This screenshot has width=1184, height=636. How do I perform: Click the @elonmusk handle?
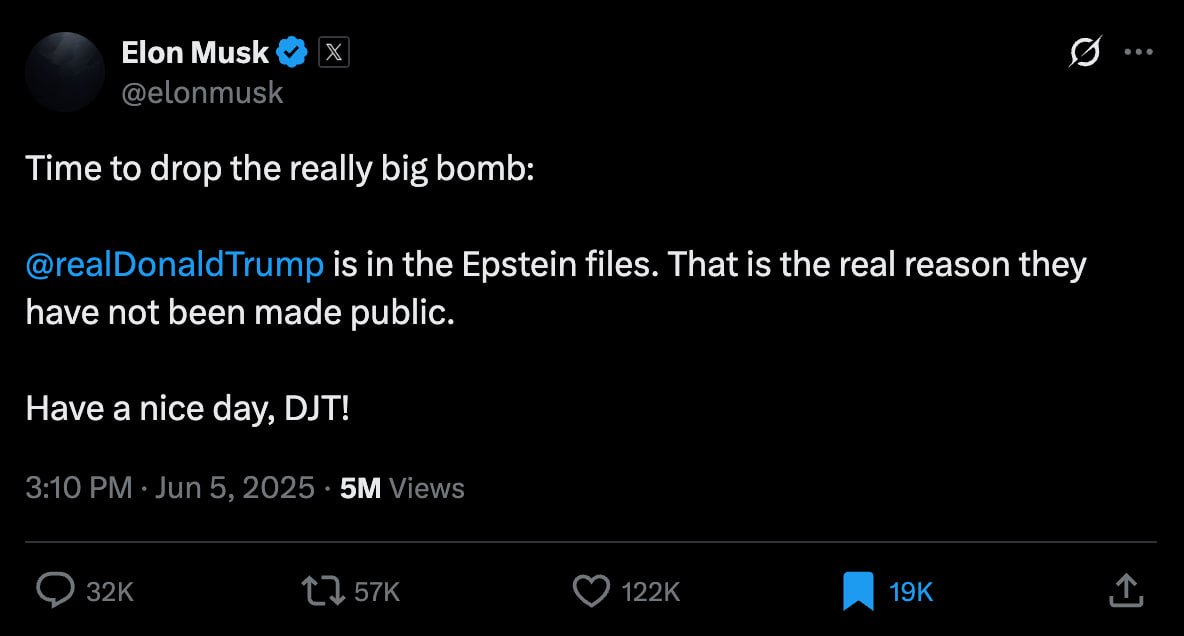(202, 93)
